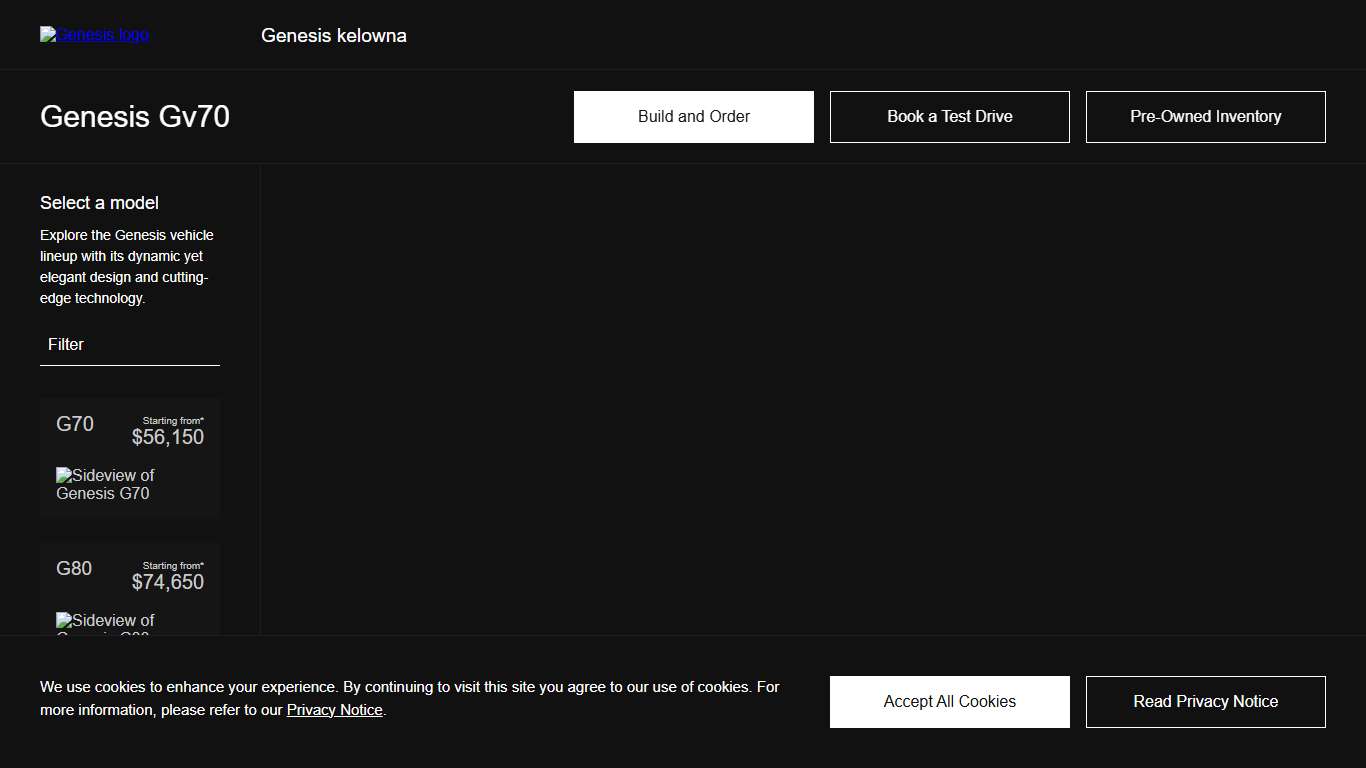Click the Starting from label on G70 card
Image resolution: width=1366 pixels, height=768 pixels.
tap(173, 421)
